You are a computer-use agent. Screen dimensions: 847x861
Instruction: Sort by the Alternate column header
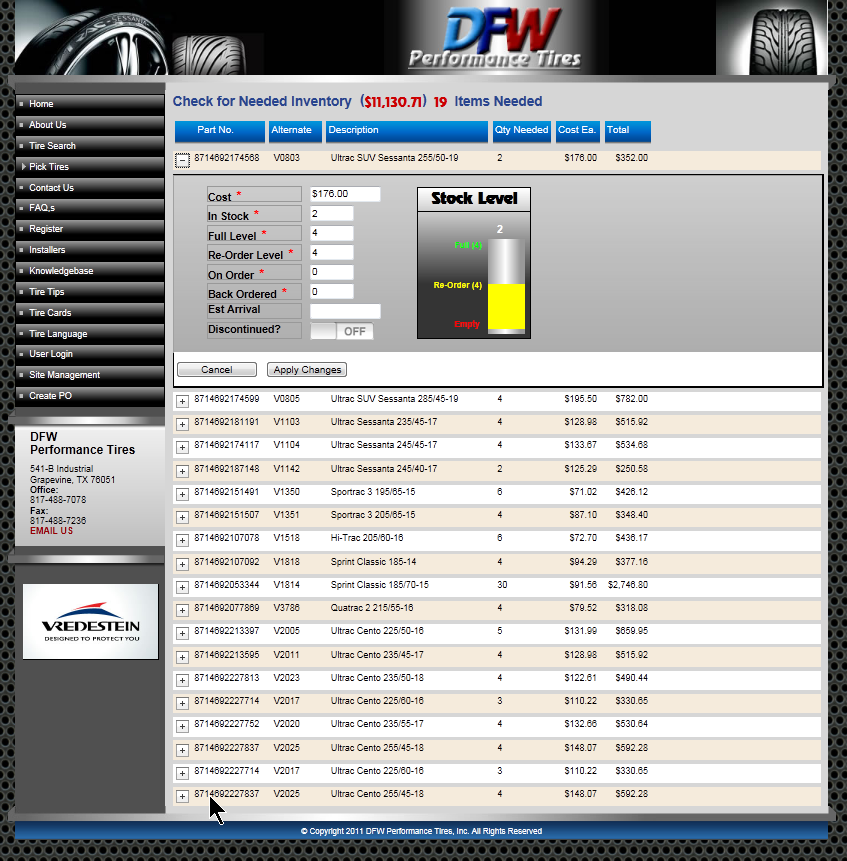295,131
